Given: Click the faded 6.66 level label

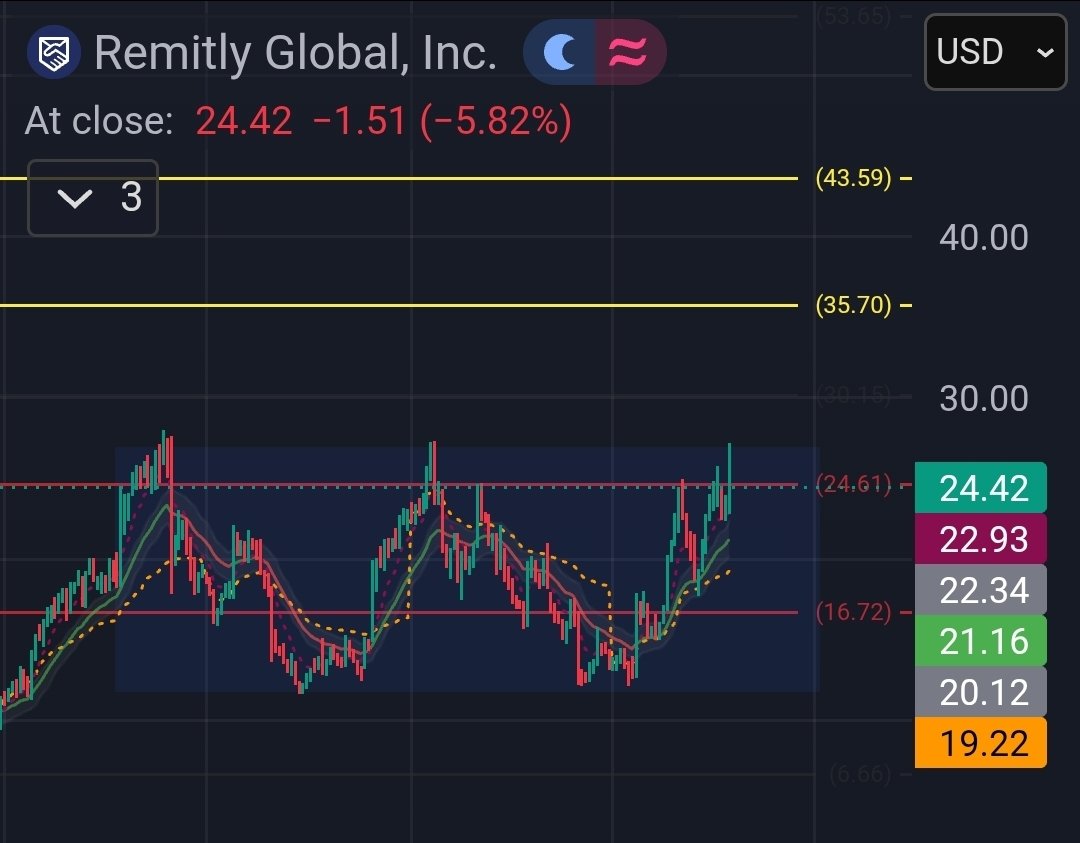Looking at the screenshot, I should click(x=860, y=775).
